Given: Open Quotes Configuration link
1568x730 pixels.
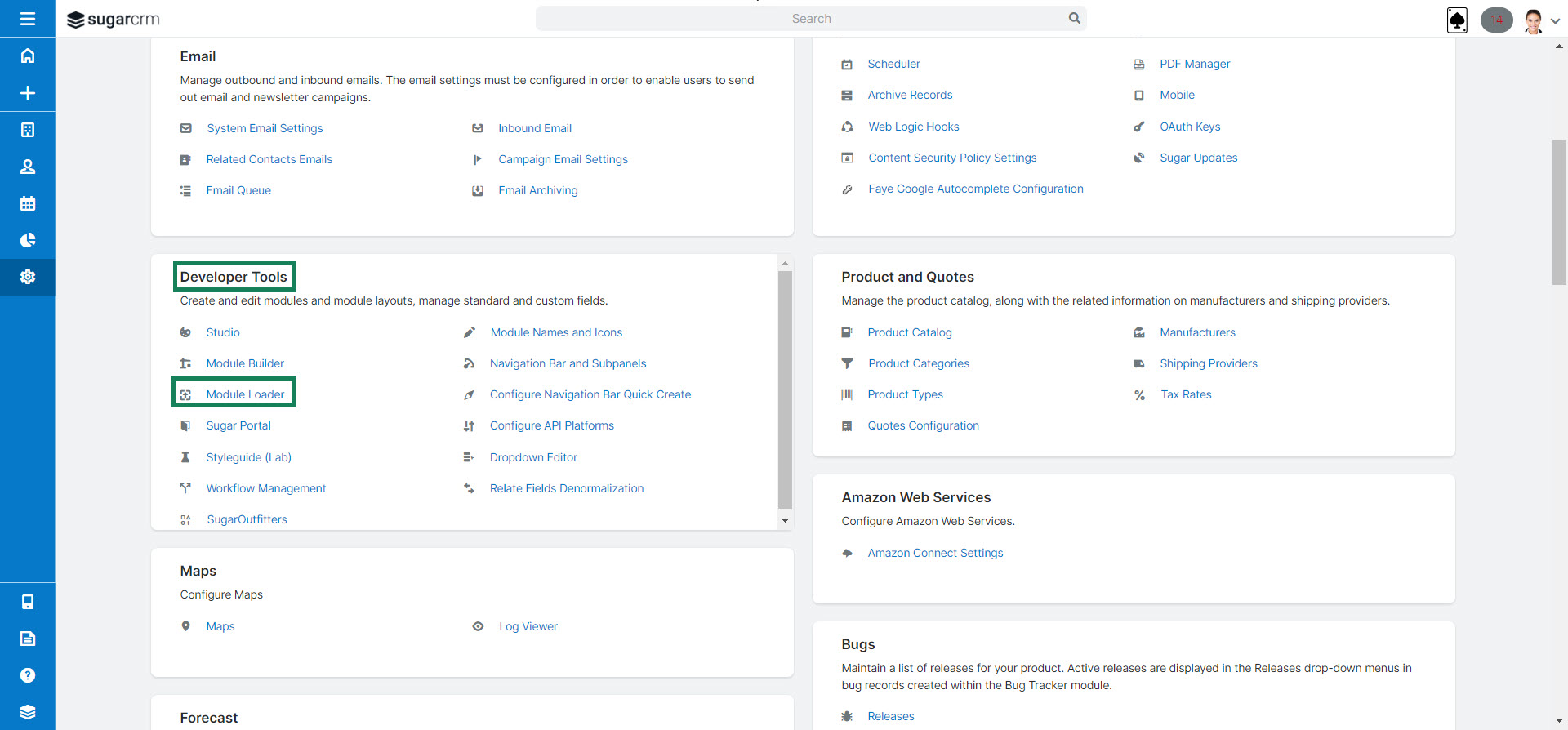Looking at the screenshot, I should coord(923,425).
